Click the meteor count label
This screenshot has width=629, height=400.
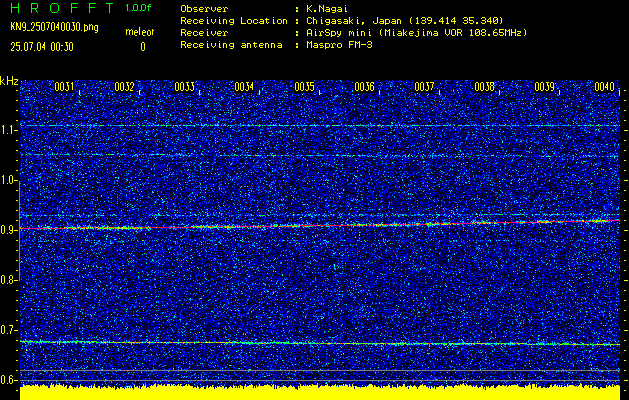point(140,32)
